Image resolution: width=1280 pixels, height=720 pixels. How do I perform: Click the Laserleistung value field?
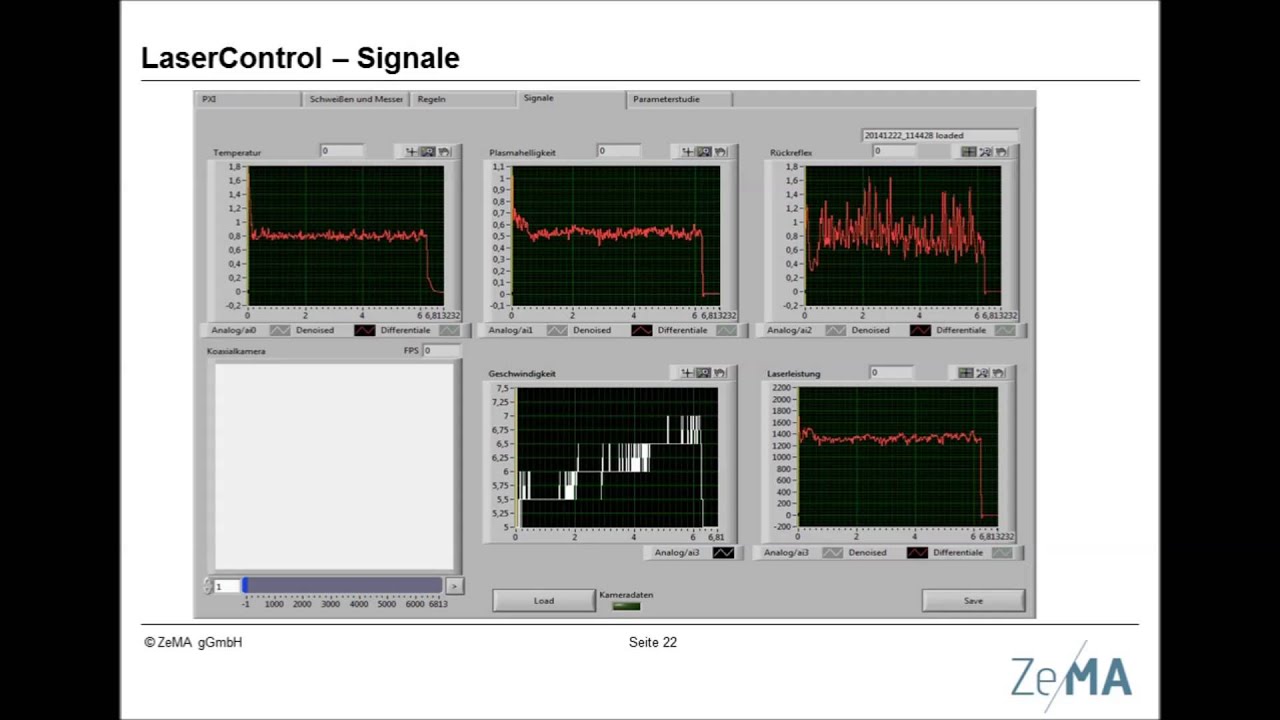[891, 372]
